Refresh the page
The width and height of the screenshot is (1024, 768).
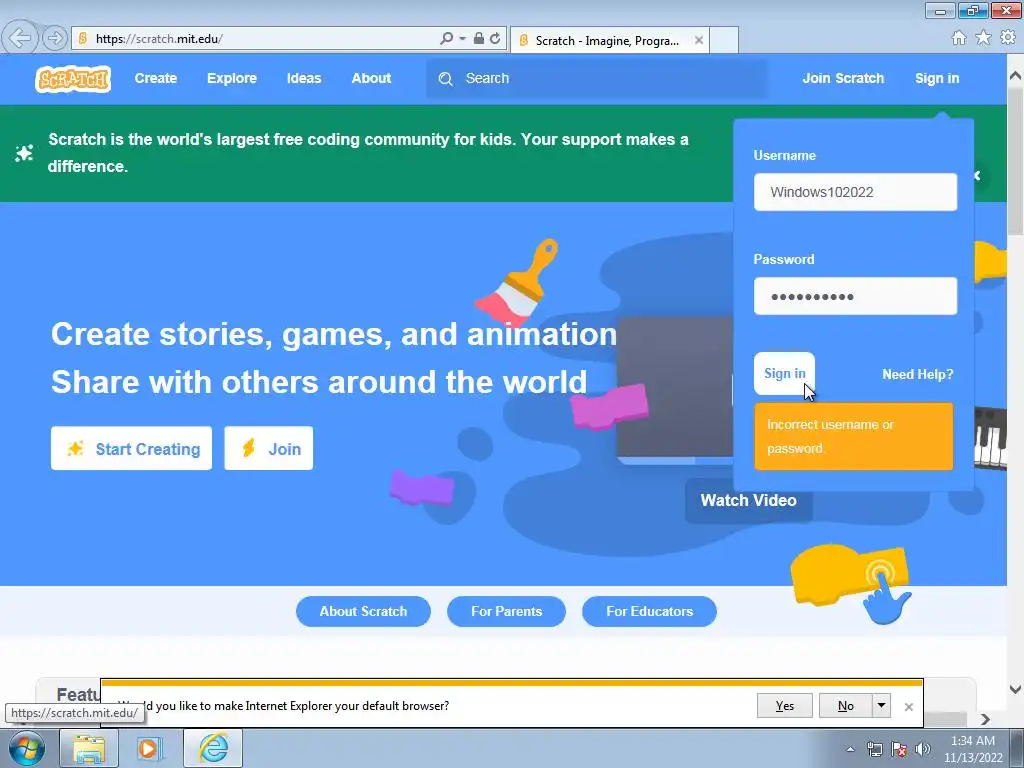point(495,39)
